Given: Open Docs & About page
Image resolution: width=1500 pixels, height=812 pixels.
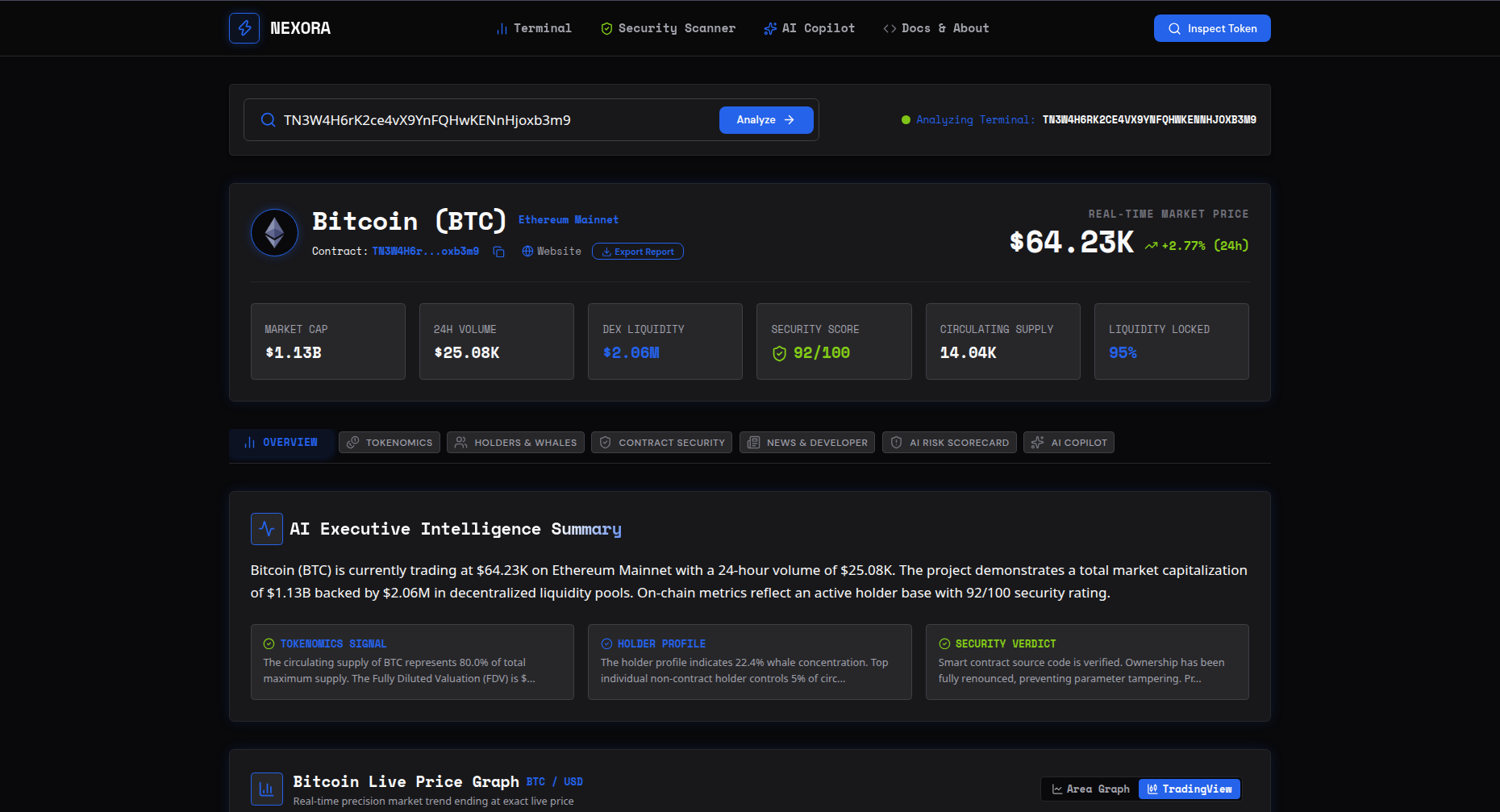Looking at the screenshot, I should click(x=936, y=28).
